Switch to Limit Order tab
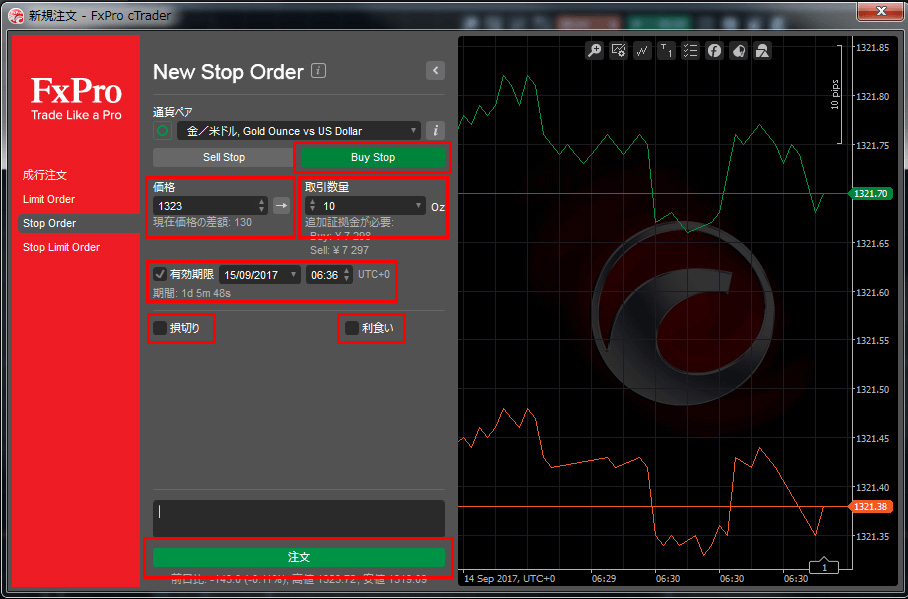Screen dimensions: 908x599 [x=49, y=199]
